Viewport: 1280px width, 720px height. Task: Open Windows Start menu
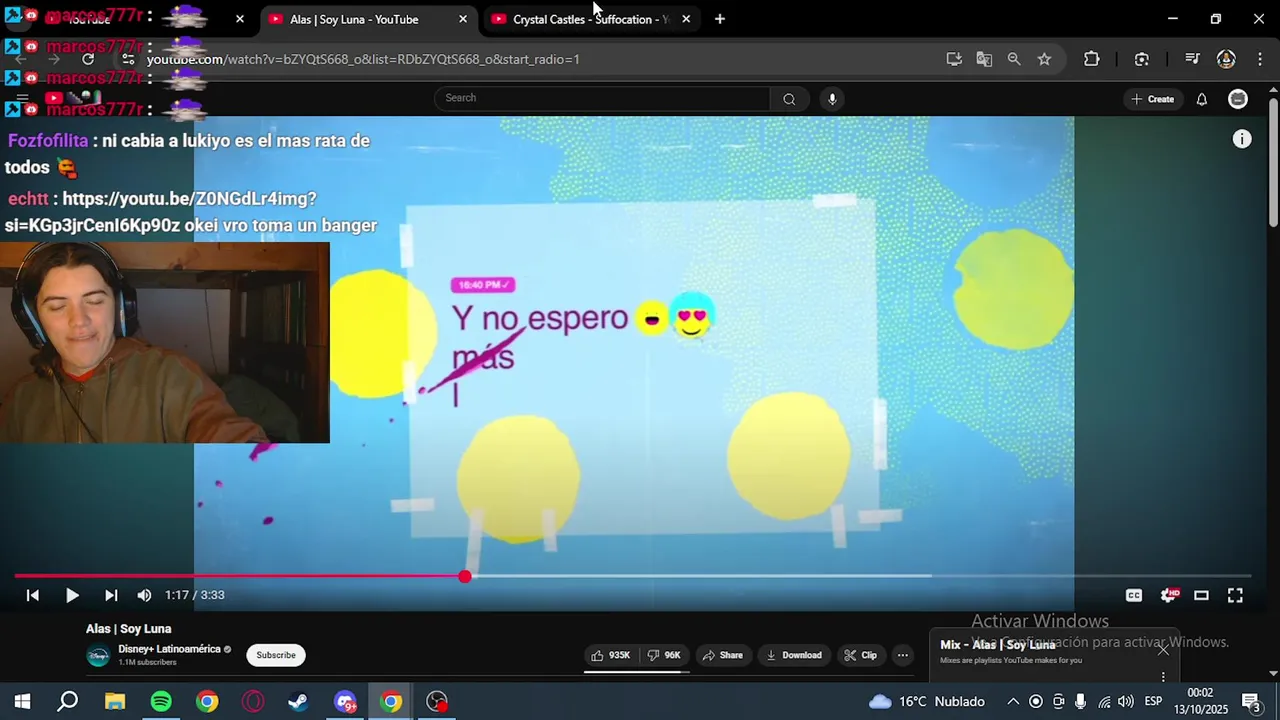(22, 701)
